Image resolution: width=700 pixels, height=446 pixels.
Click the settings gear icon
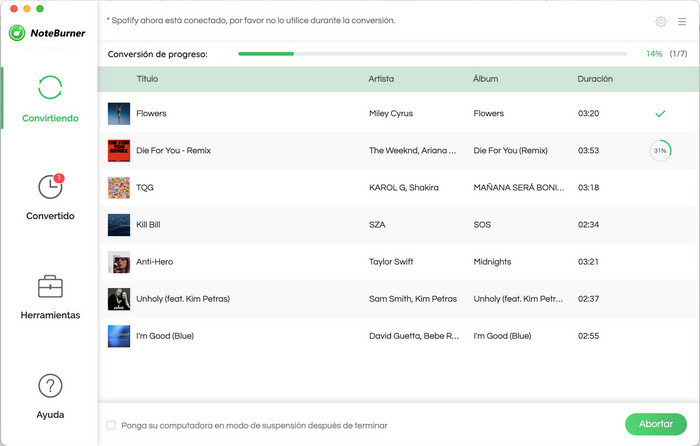click(x=661, y=21)
